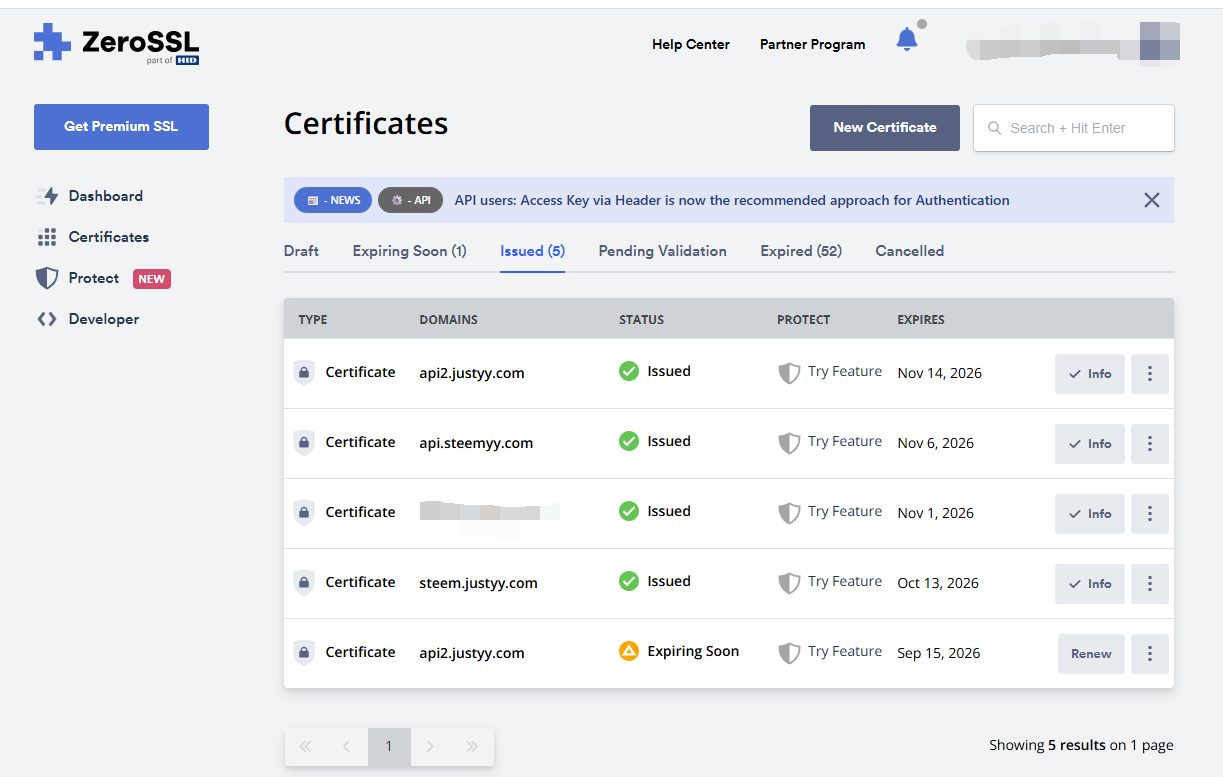
Task: Go to previous page arrow
Action: [x=346, y=746]
